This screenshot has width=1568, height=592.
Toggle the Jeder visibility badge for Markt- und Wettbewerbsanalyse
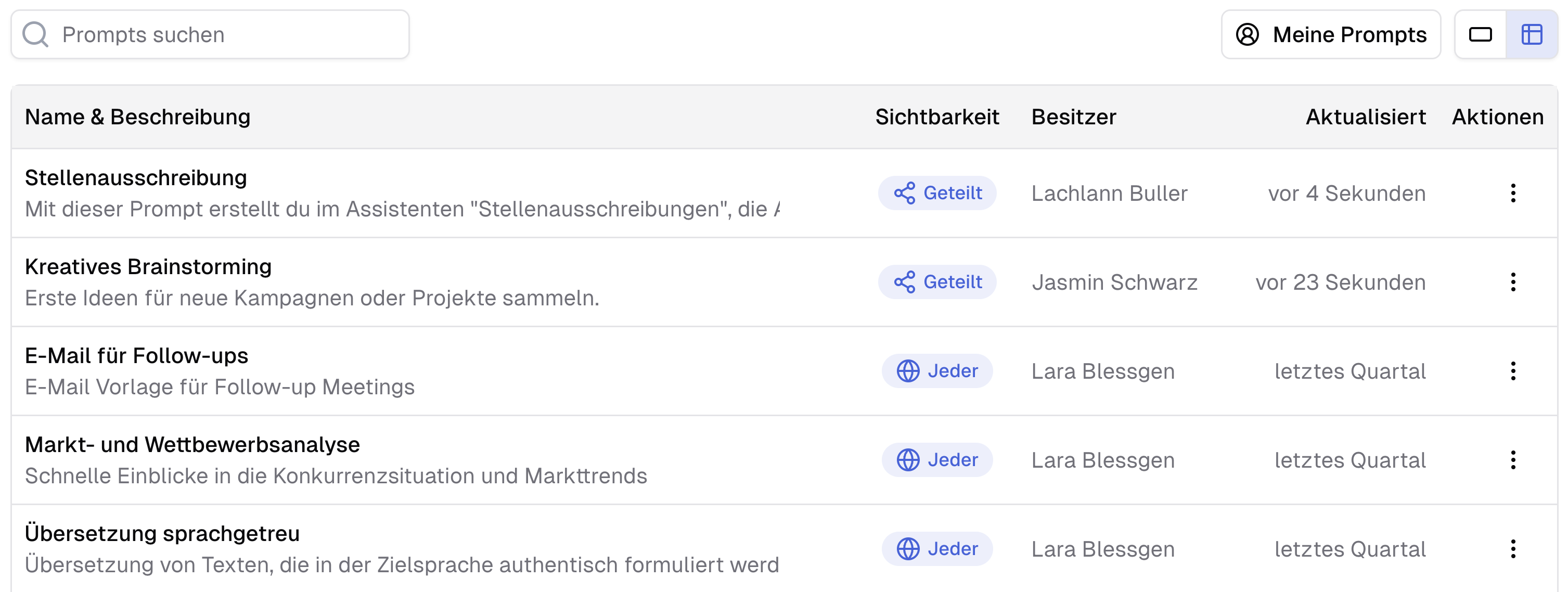(937, 459)
